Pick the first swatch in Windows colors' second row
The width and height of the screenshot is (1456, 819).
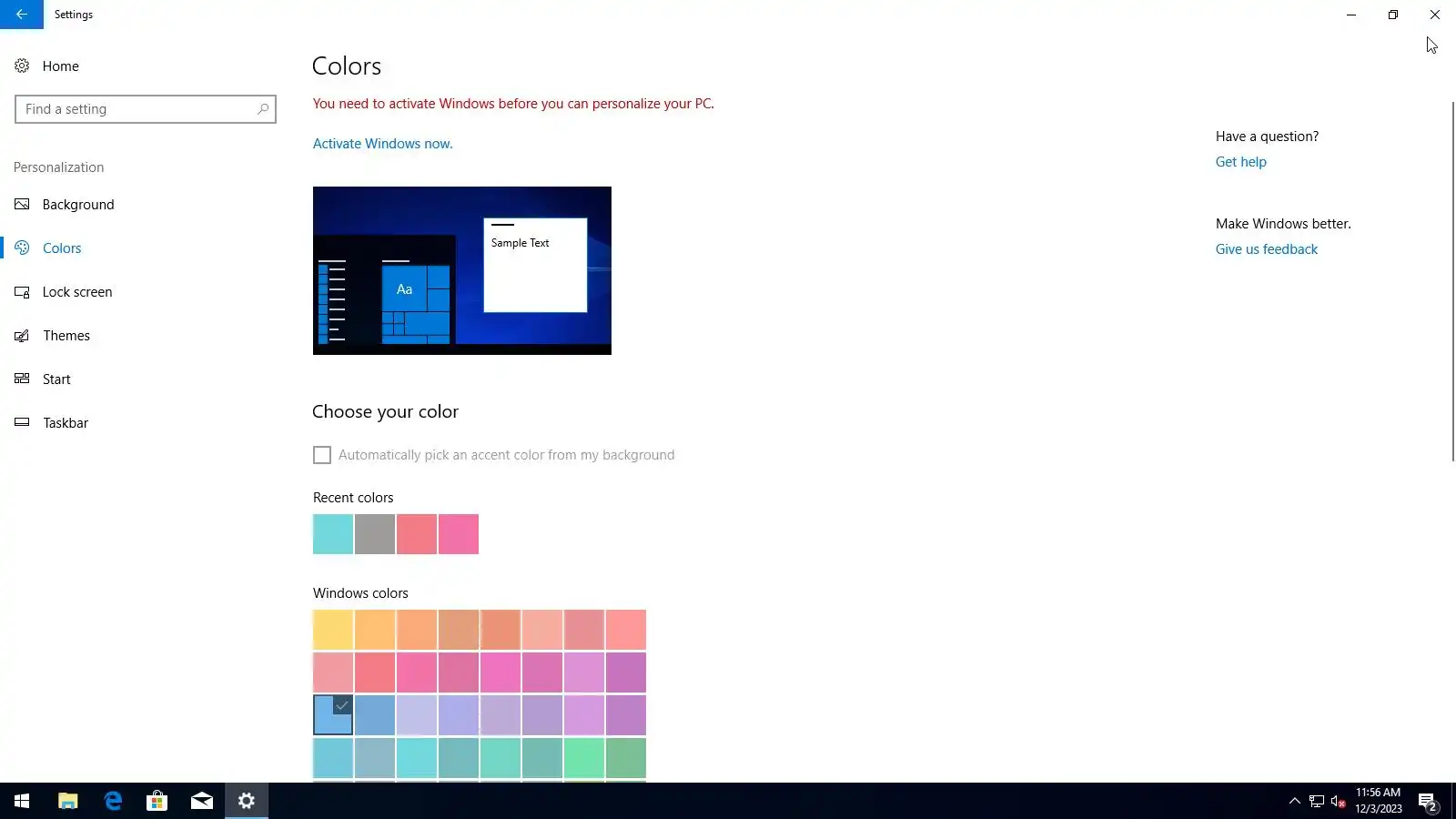(333, 672)
